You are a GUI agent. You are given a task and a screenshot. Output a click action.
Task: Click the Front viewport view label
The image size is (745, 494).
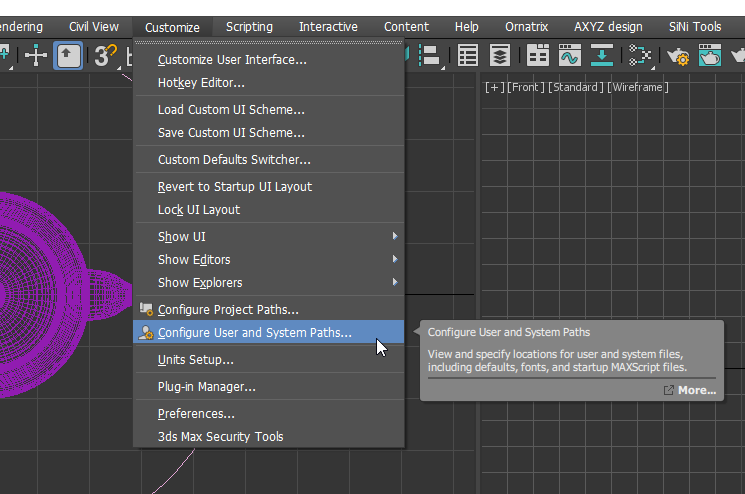pyautogui.click(x=524, y=87)
